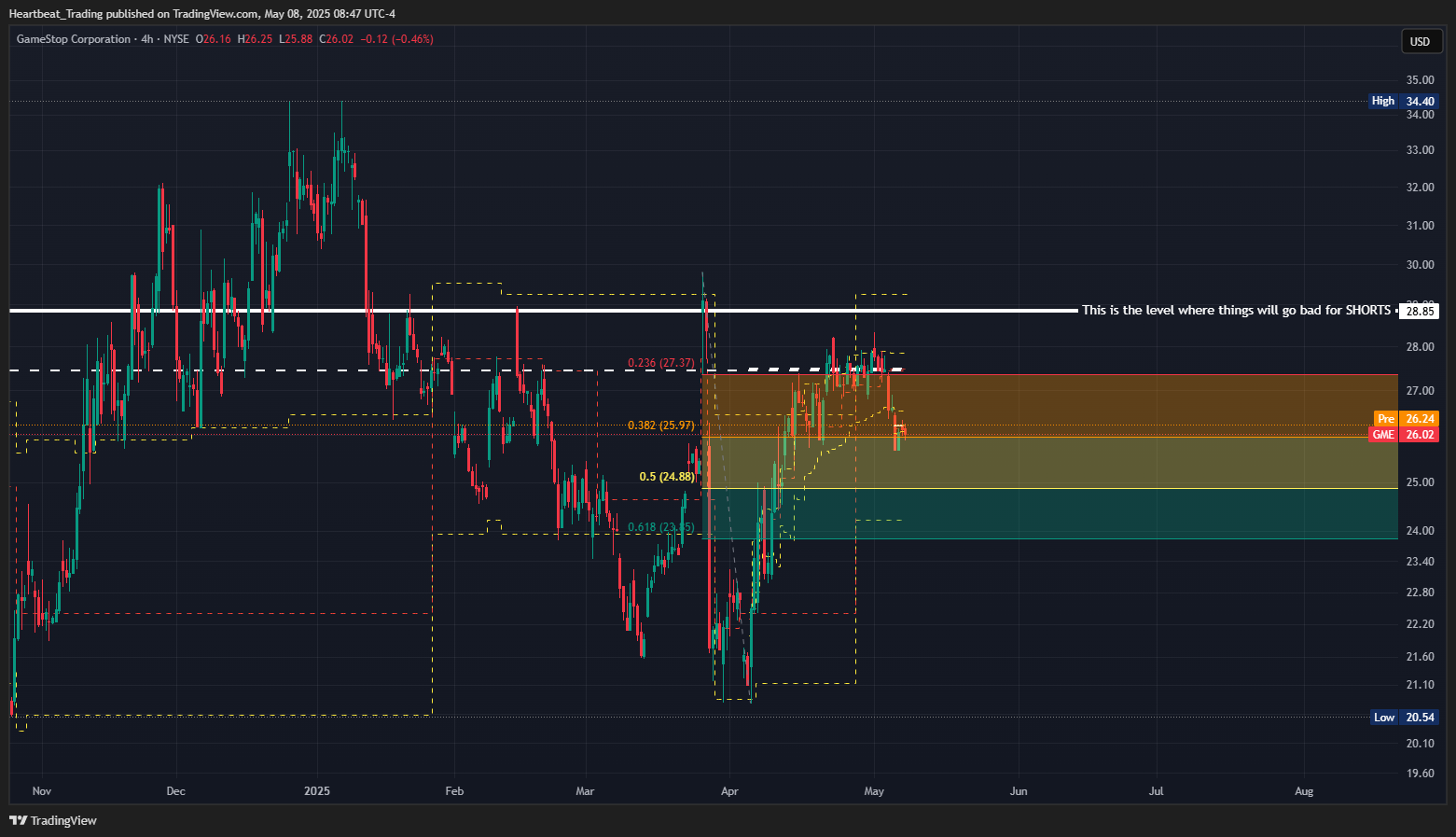Click the Dec label on time axis
This screenshot has width=1456, height=837.
[175, 791]
